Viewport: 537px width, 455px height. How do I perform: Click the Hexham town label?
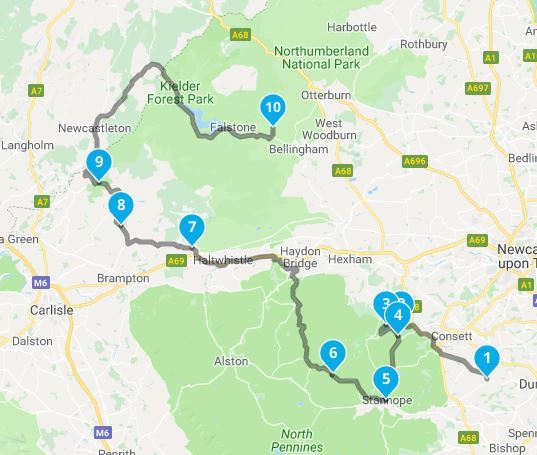350,259
